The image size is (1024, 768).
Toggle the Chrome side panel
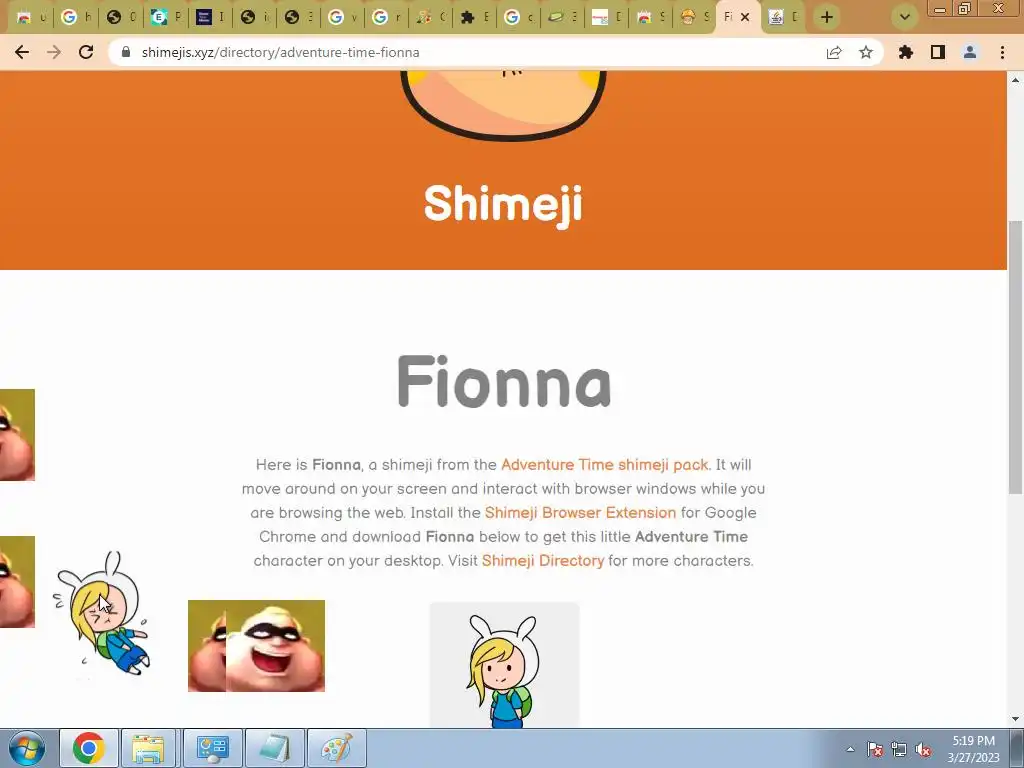click(938, 52)
